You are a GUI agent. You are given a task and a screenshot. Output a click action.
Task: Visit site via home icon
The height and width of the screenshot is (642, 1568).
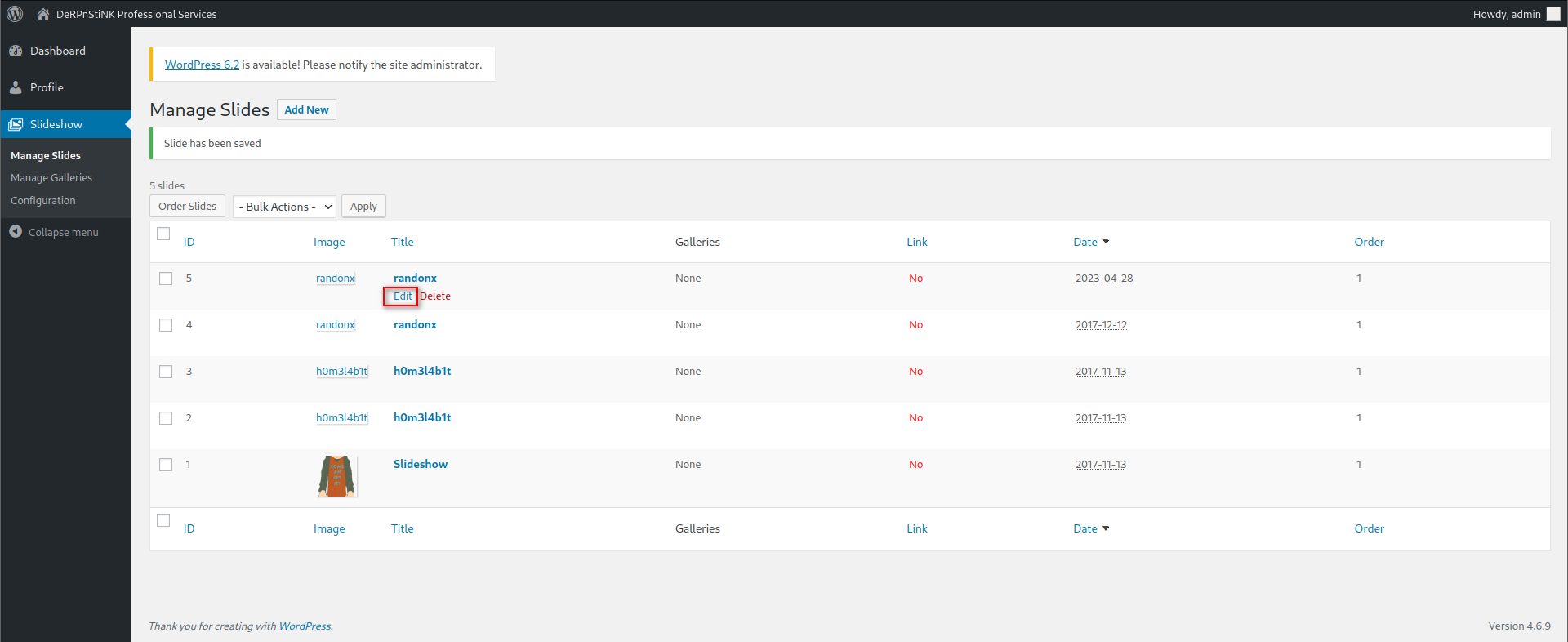click(x=43, y=14)
